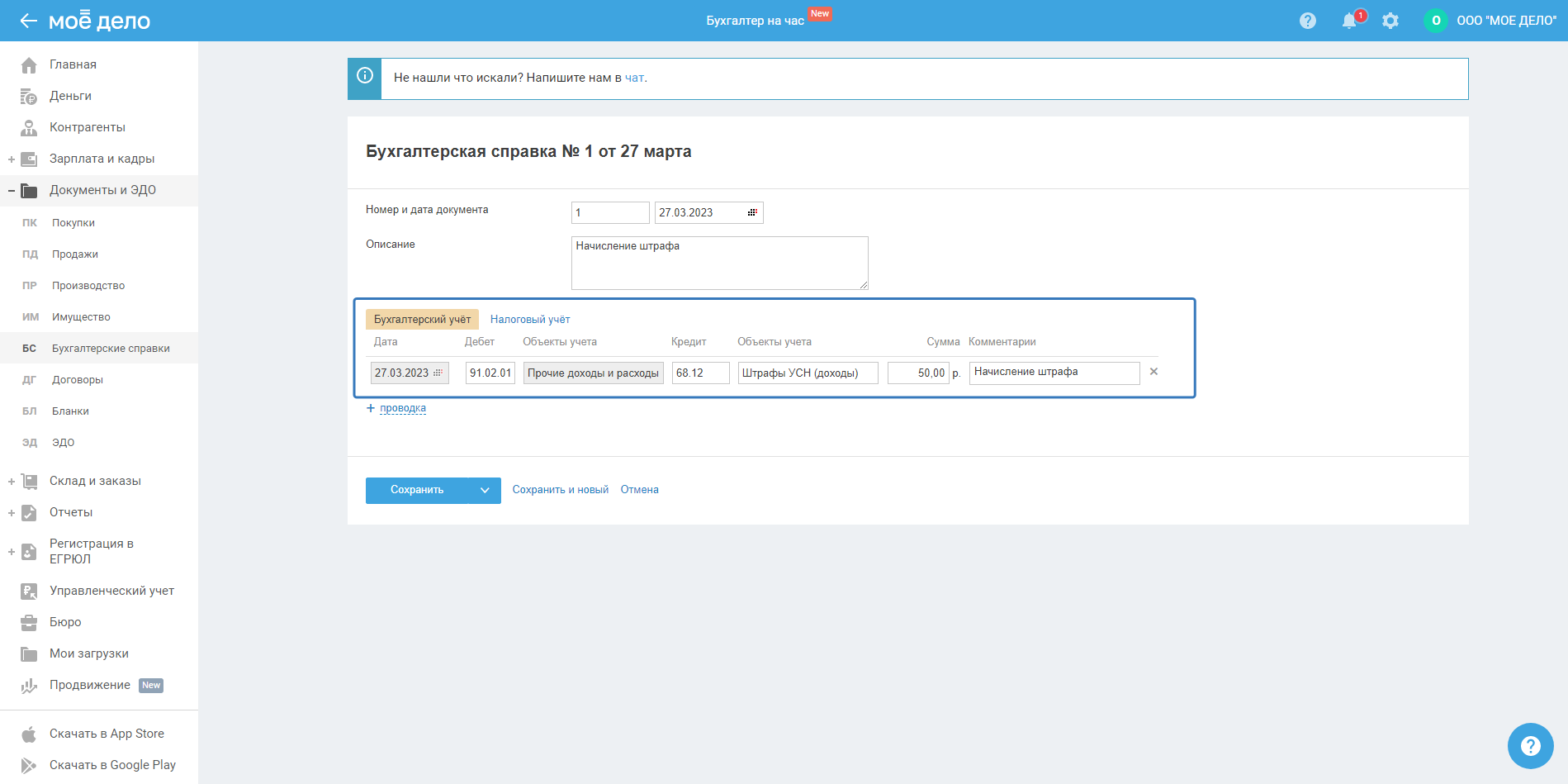Click the Деньги sidebar icon

pyautogui.click(x=29, y=97)
